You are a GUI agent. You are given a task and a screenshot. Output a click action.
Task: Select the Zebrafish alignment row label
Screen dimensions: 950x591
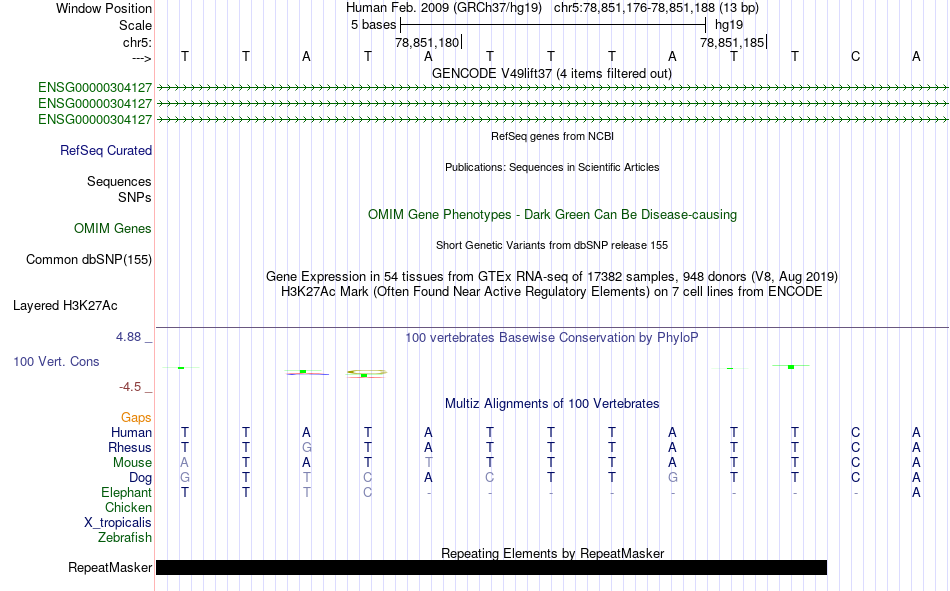click(x=125, y=538)
